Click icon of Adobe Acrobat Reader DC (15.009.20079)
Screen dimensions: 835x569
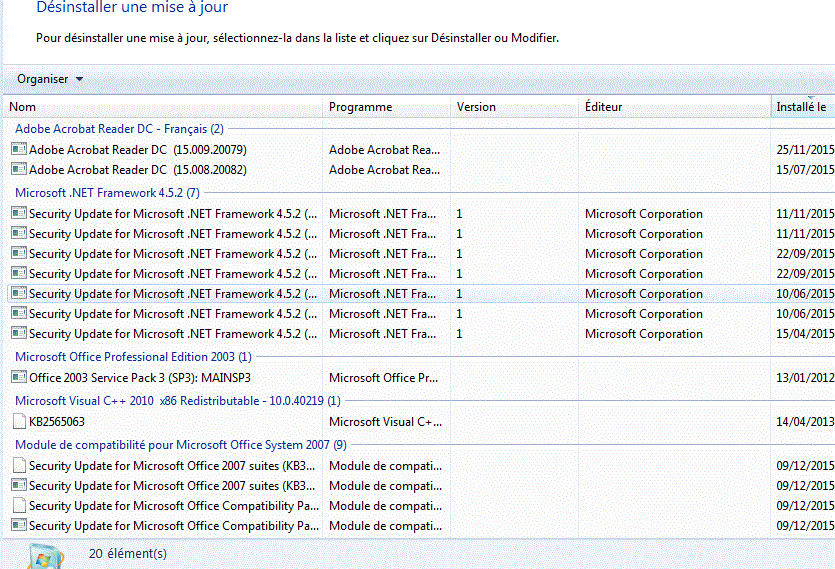[x=18, y=149]
